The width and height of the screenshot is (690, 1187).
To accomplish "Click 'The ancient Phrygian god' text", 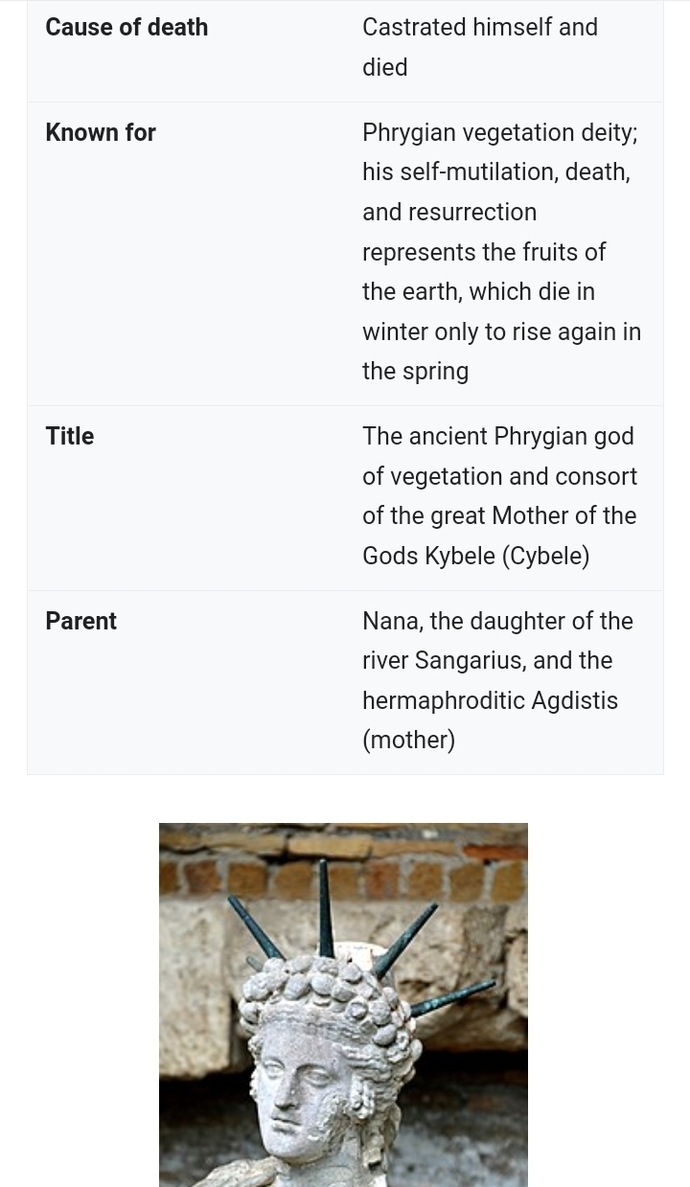I will point(498,436).
